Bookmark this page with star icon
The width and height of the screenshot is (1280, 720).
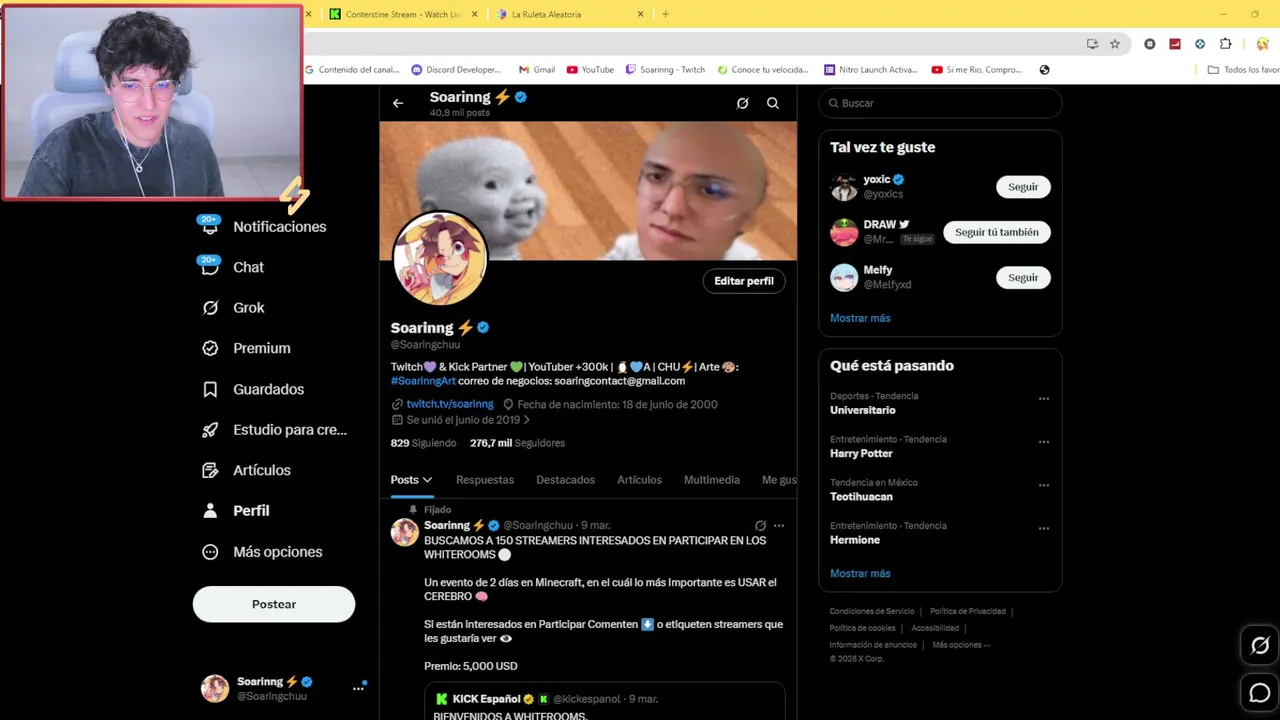1115,44
